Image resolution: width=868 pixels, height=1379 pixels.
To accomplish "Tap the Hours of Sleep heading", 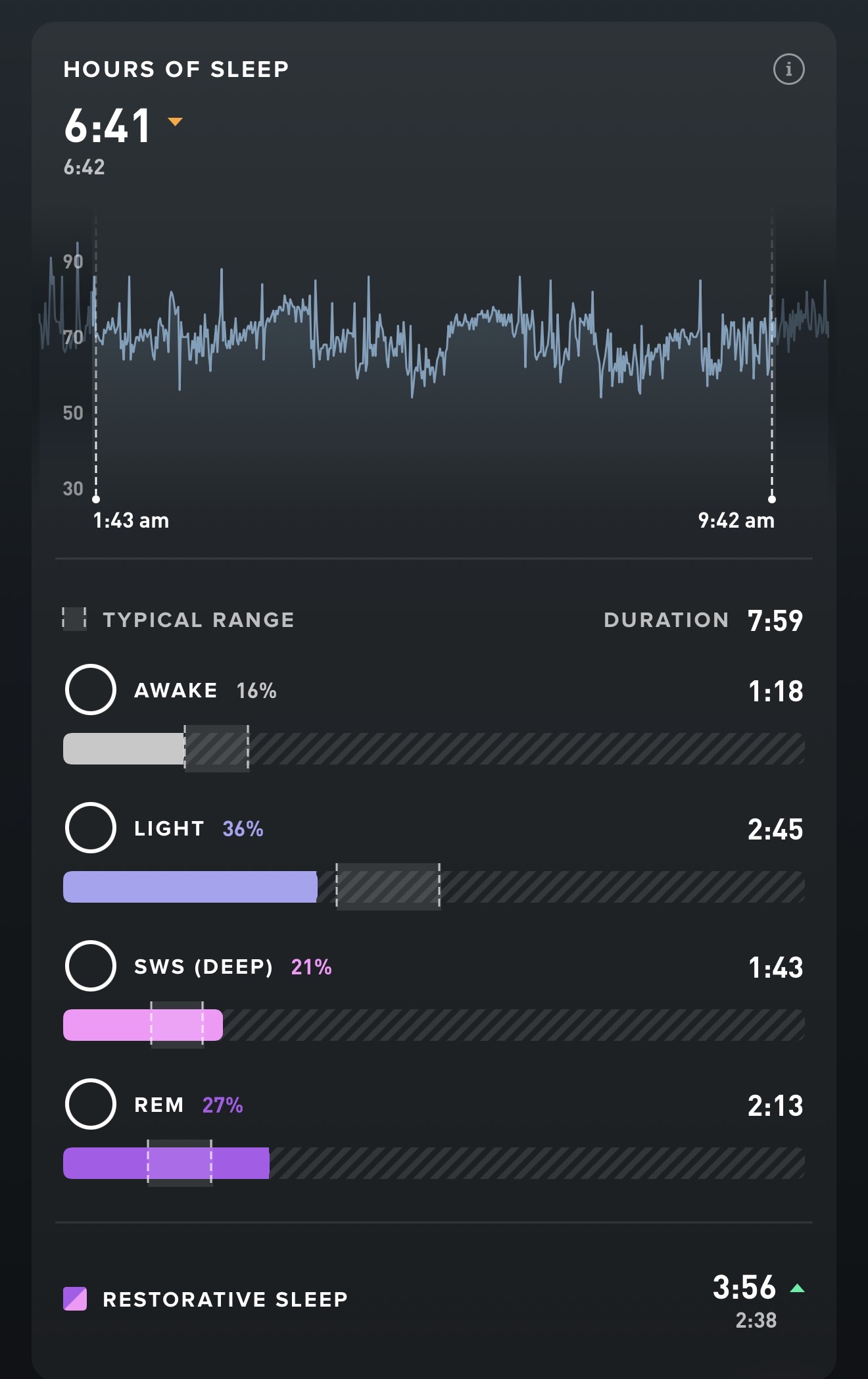I will 176,69.
